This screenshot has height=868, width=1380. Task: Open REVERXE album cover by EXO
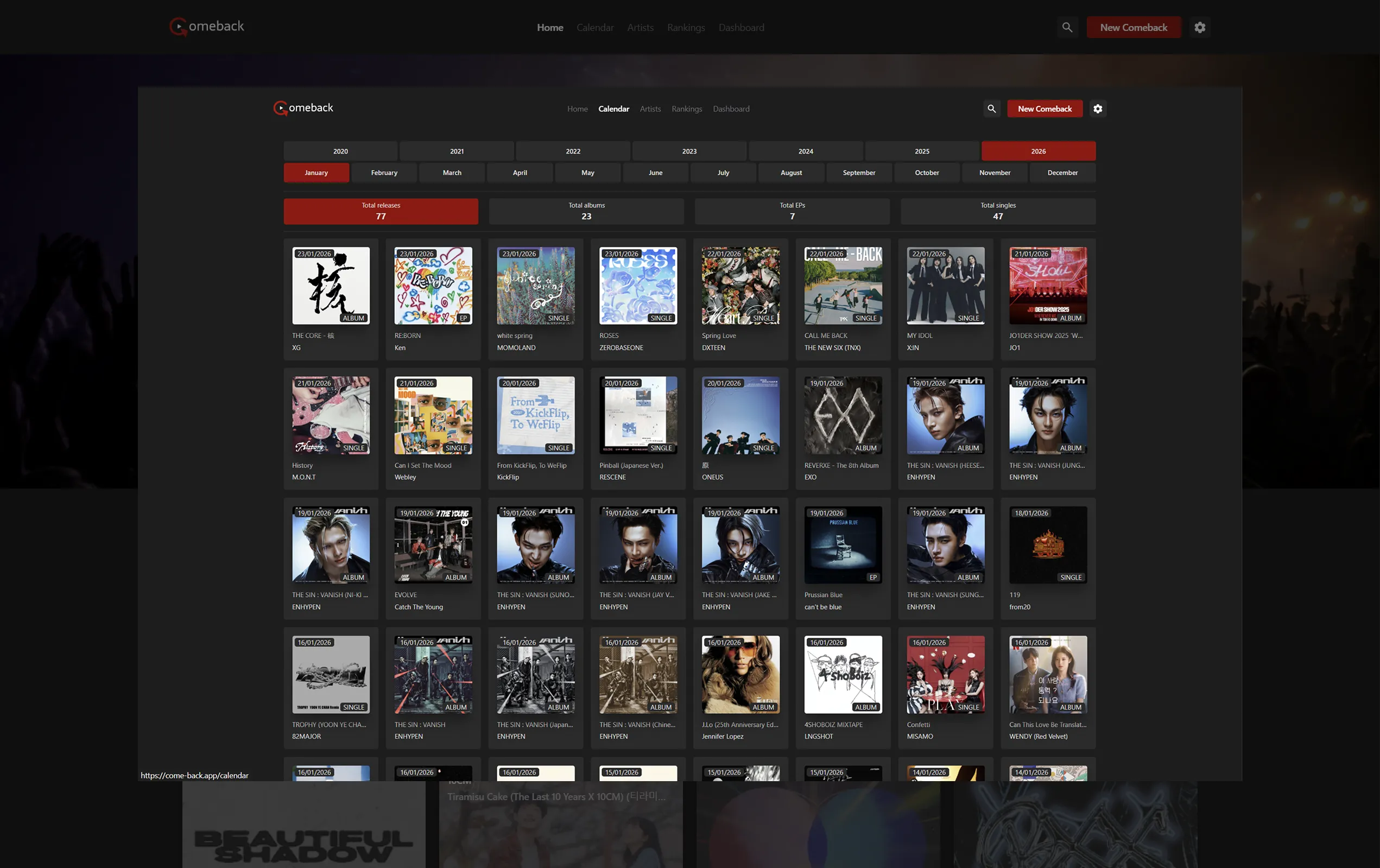[x=843, y=415]
